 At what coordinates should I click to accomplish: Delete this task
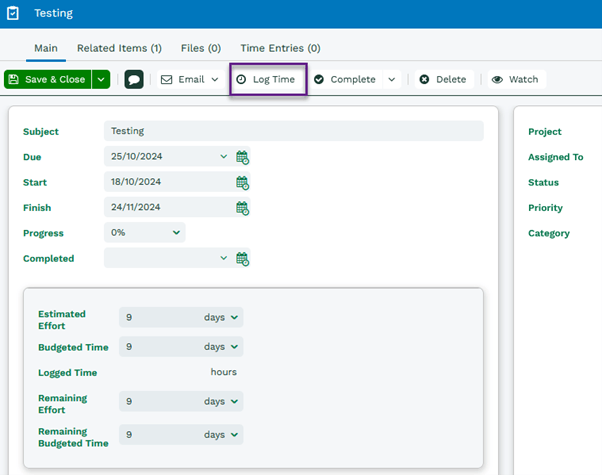click(444, 79)
